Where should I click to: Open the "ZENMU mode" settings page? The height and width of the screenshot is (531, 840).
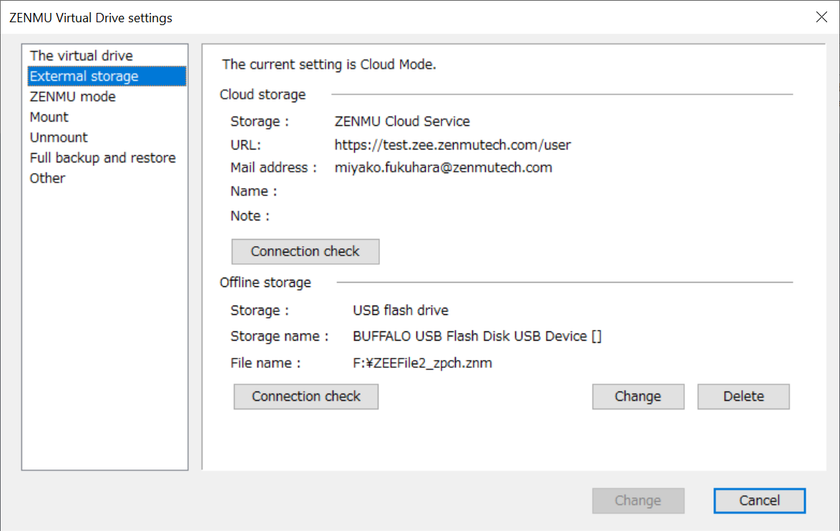[73, 97]
